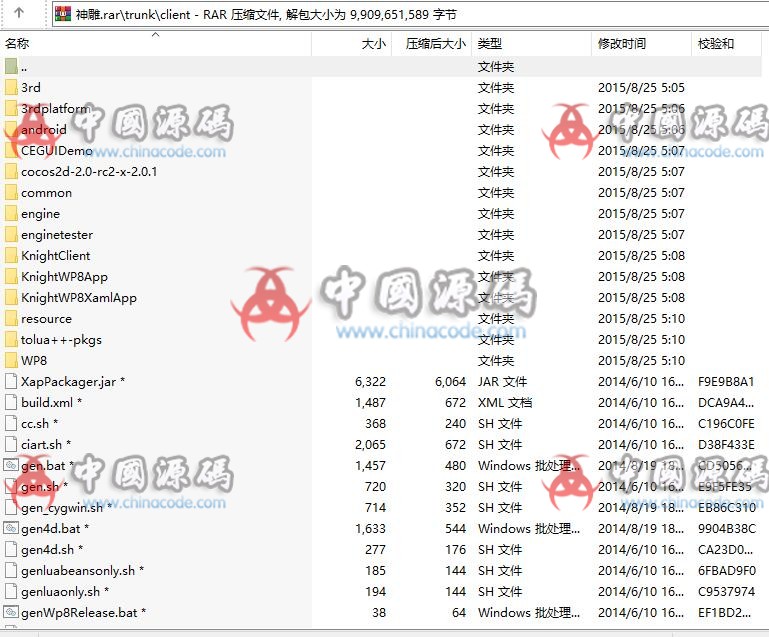The width and height of the screenshot is (769, 637).
Task: Select the enginetester folder icon
Action: 11,234
